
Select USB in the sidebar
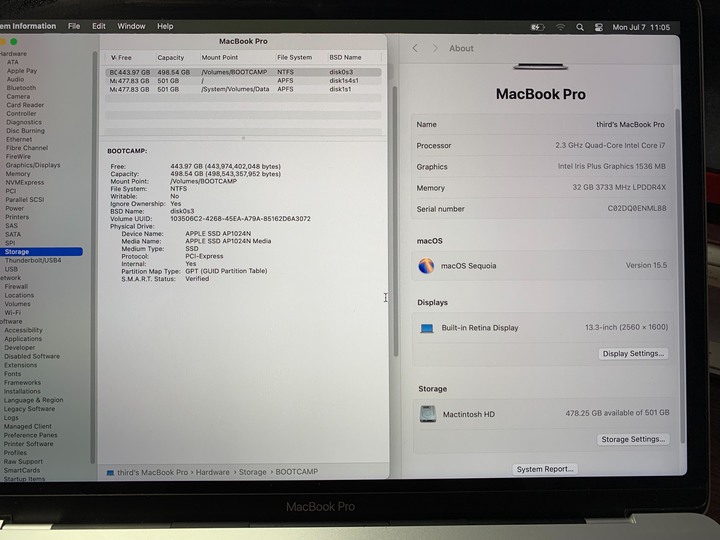[x=11, y=269]
